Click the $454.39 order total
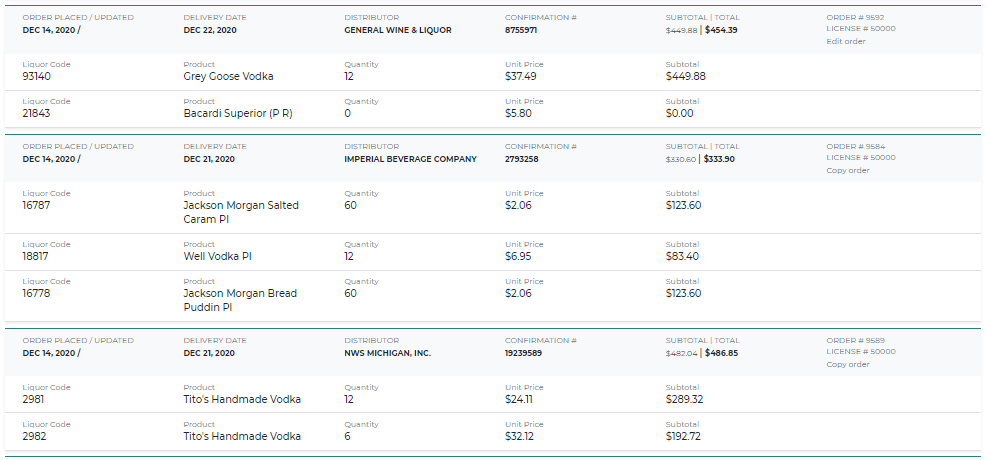This screenshot has height=460, width=991. click(721, 30)
